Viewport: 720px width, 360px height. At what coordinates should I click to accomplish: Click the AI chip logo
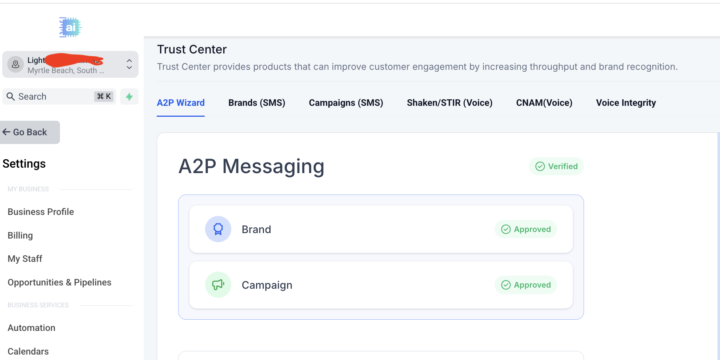click(70, 28)
